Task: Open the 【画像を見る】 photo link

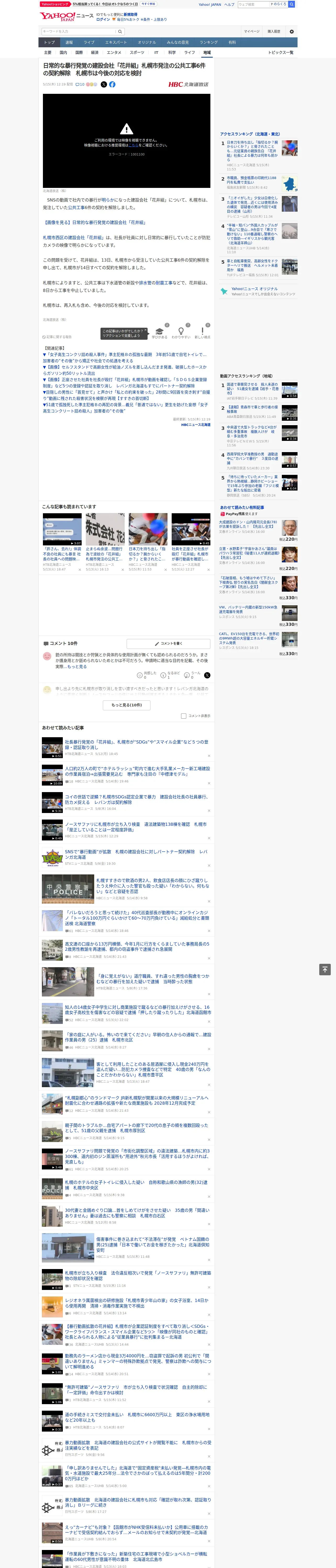Action: (94, 223)
